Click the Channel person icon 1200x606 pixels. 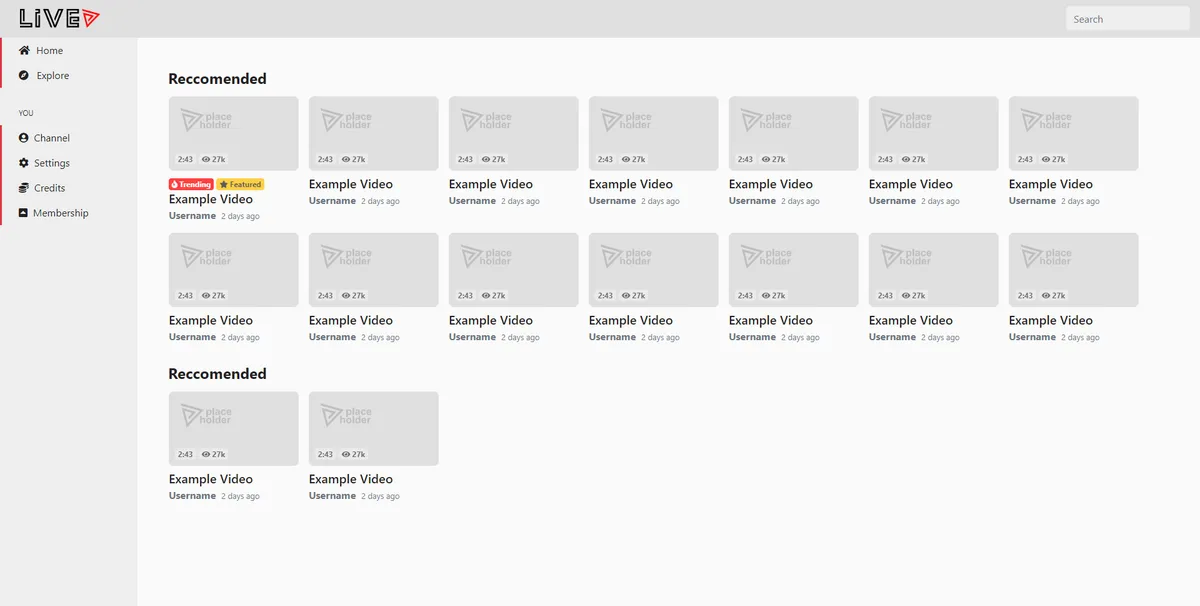(25, 137)
